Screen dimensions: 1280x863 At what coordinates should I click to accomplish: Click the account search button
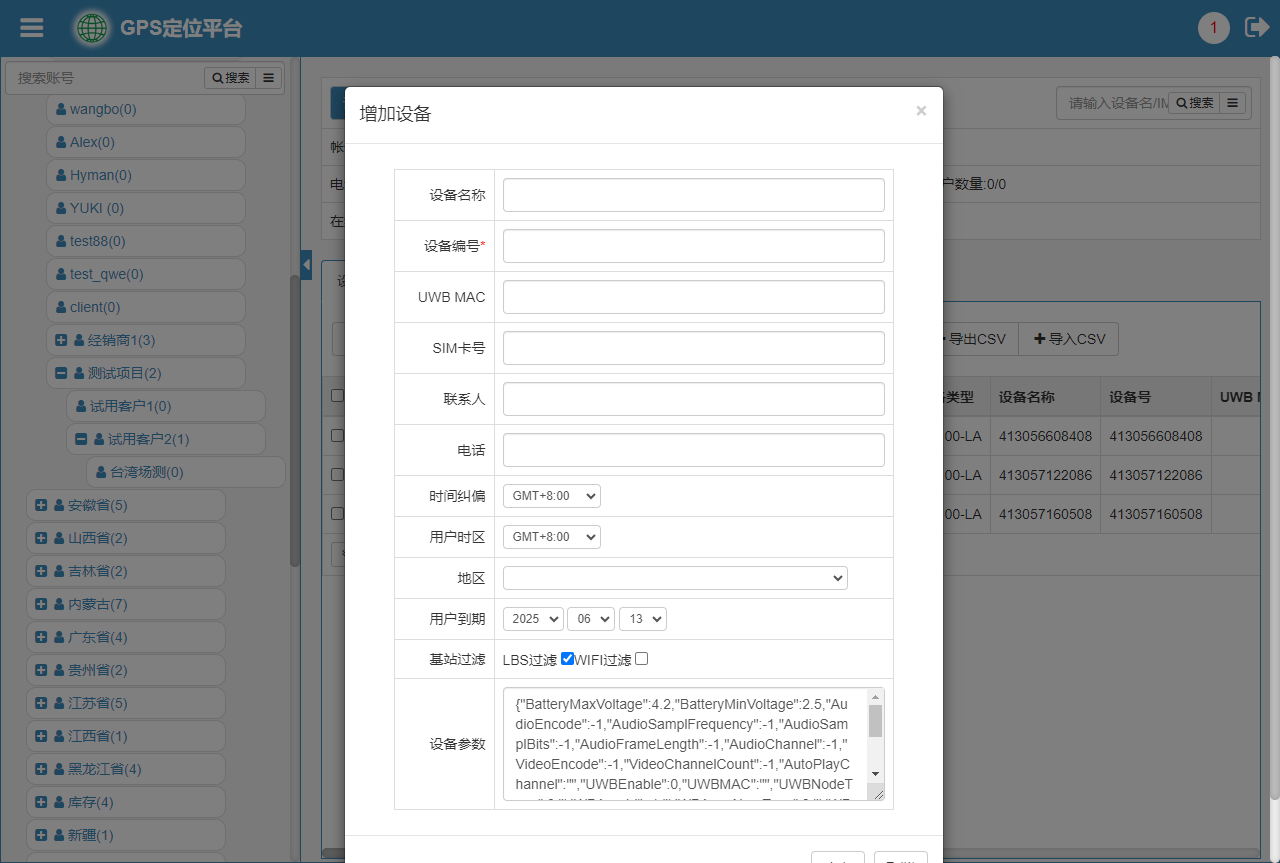[x=230, y=78]
